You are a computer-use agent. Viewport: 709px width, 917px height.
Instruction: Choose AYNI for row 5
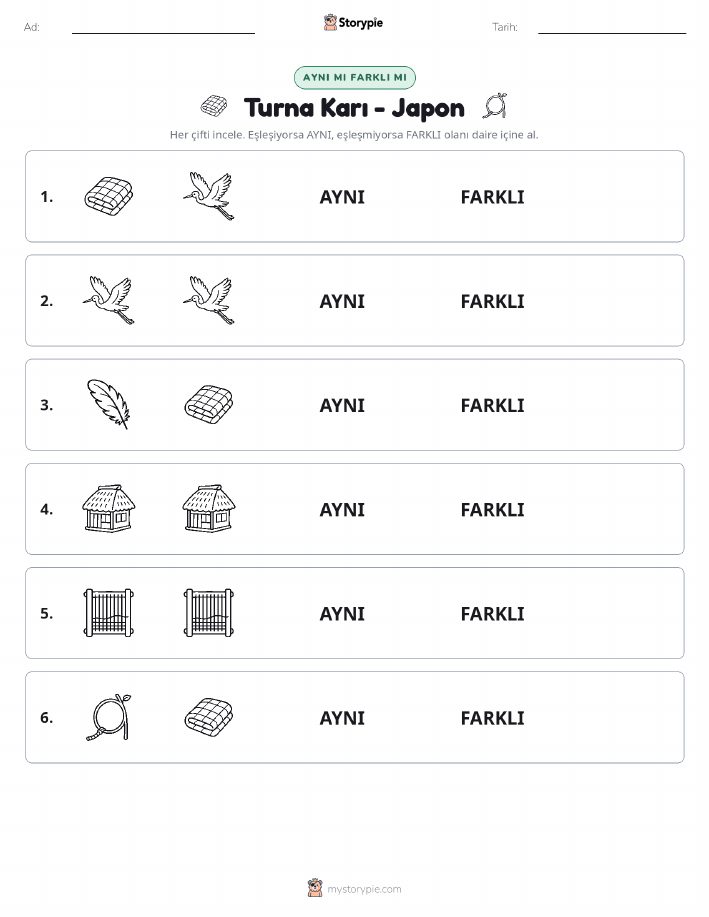(x=342, y=613)
